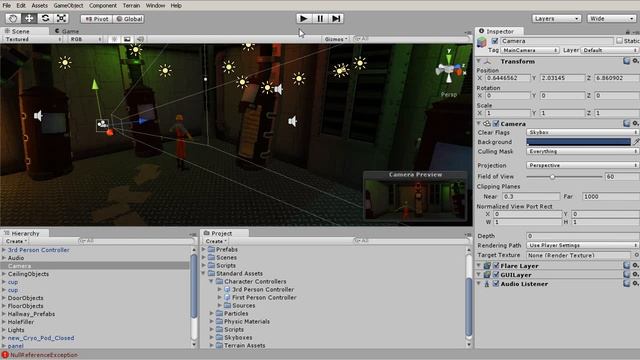Open the Culling Mask dropdown
This screenshot has height=360, width=640.
point(582,151)
